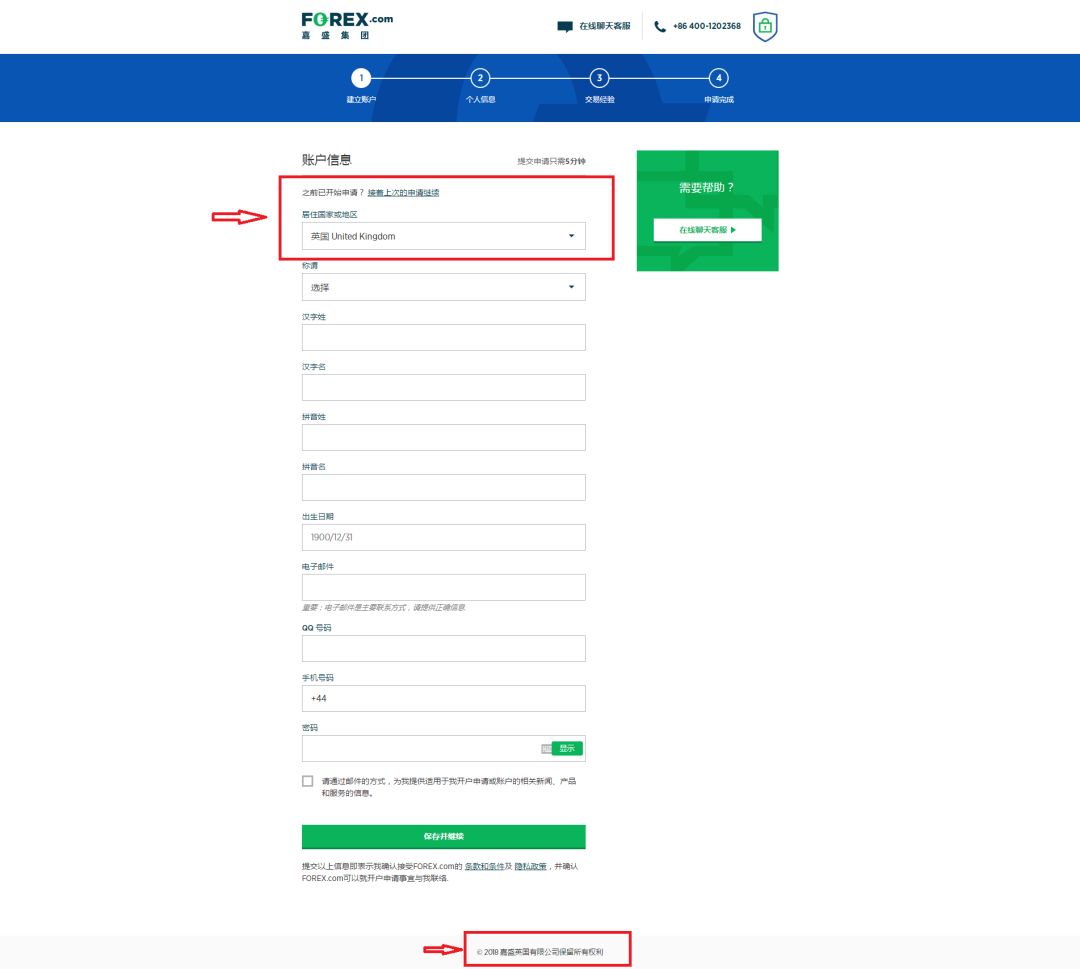The height and width of the screenshot is (969, 1080).
Task: Click the FOREX.com logo
Action: pyautogui.click(x=347, y=26)
